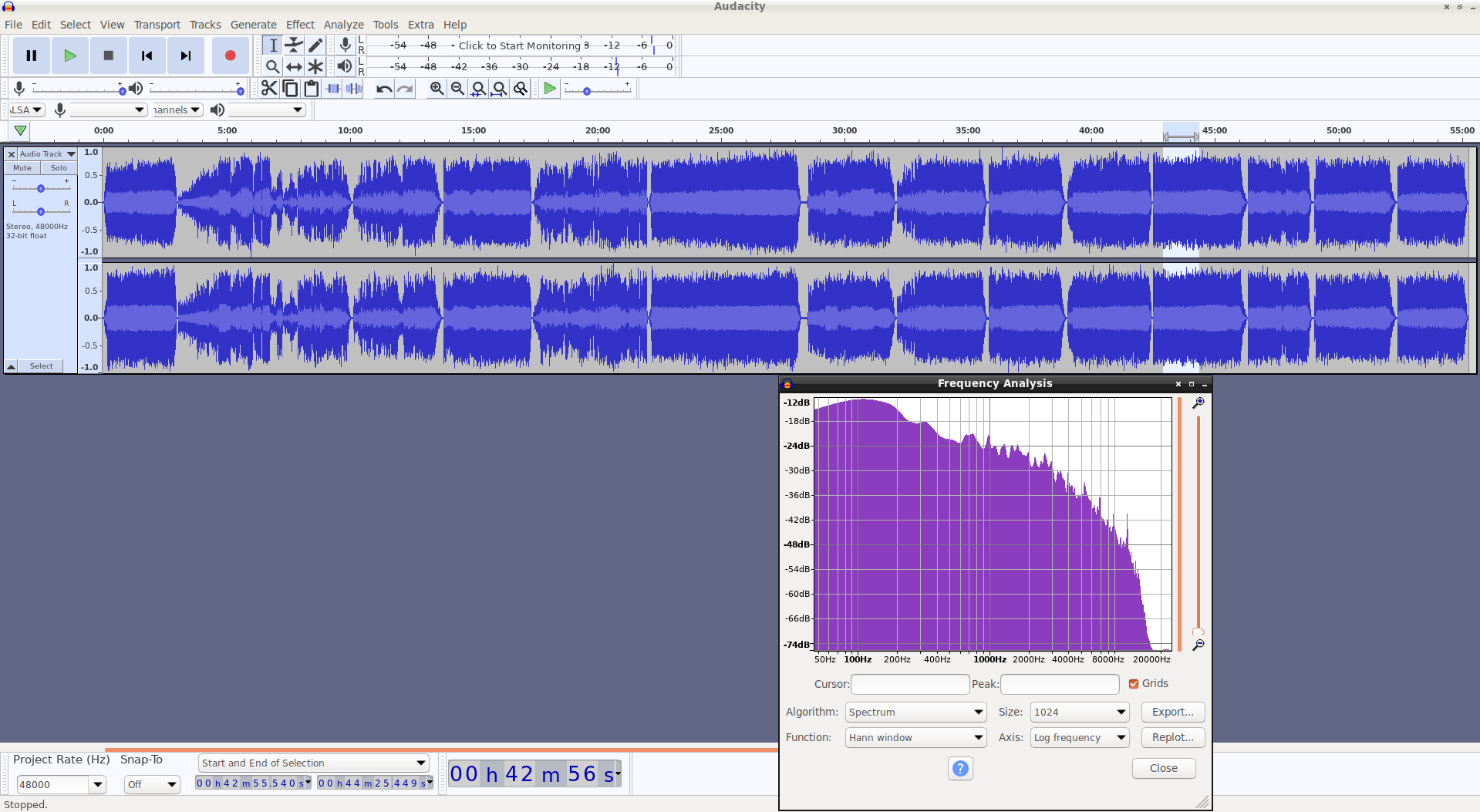Open the Axis Log frequency dropdown
Viewport: 1480px width, 812px height.
coord(1079,737)
